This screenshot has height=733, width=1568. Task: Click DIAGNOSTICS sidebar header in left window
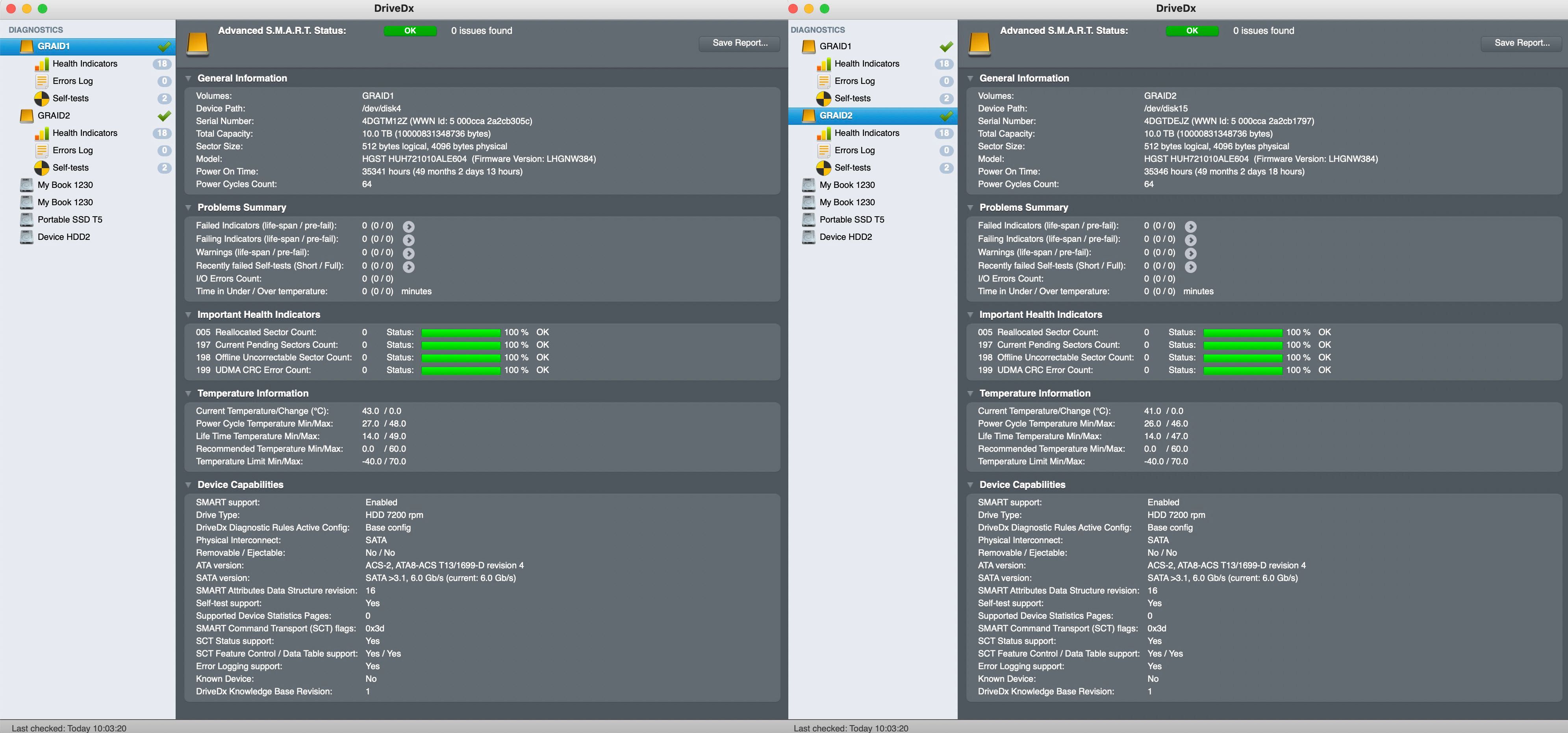[x=35, y=30]
